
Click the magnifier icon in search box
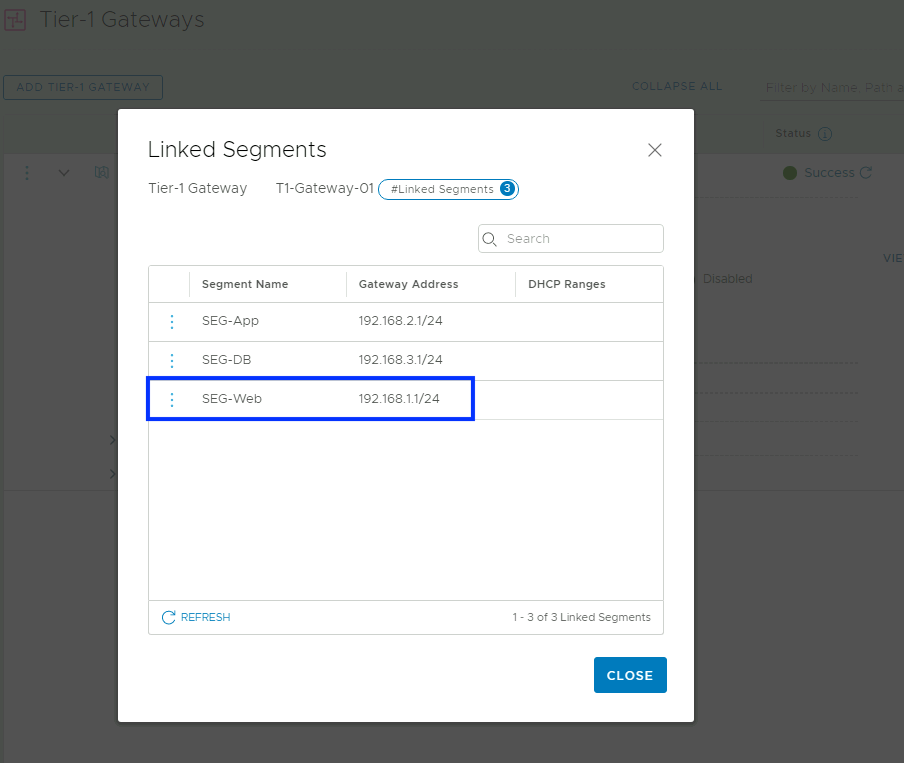[x=490, y=239]
